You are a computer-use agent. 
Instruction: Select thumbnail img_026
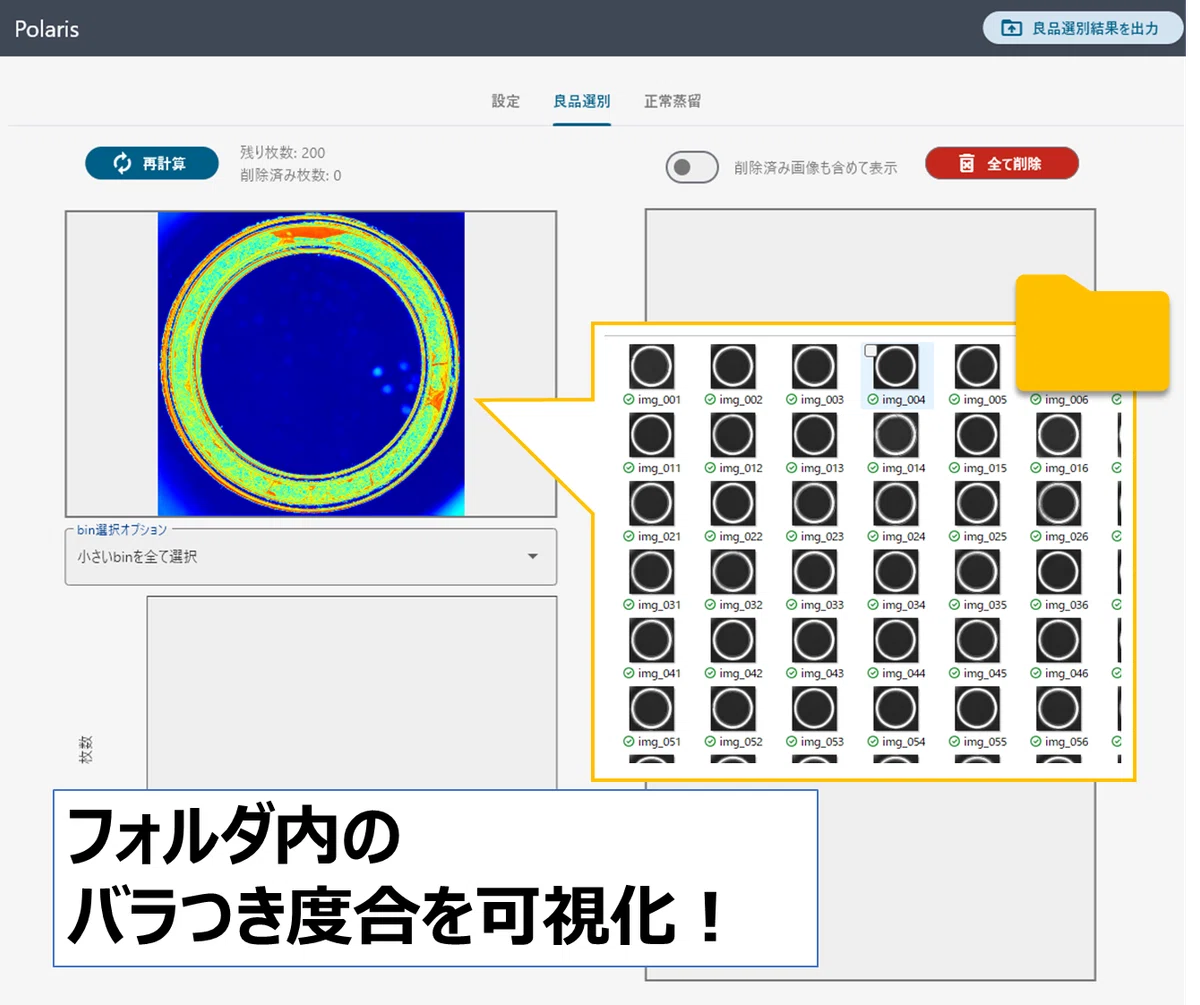1059,503
